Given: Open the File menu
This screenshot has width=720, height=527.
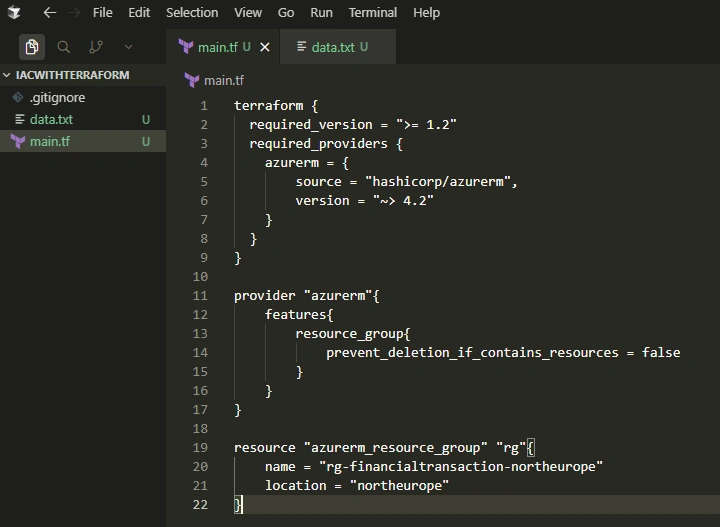Looking at the screenshot, I should (x=102, y=13).
